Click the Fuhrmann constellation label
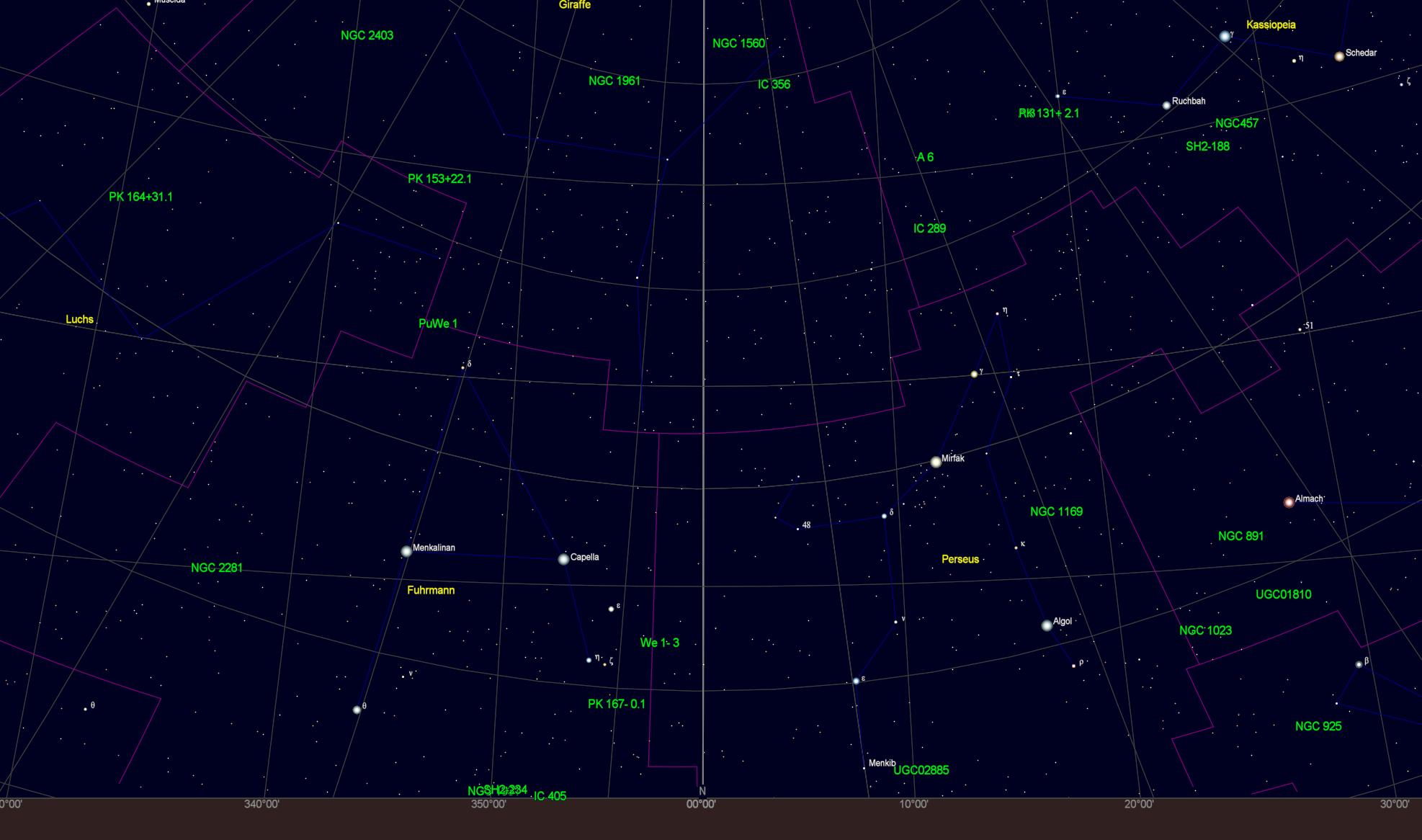Screen dimensions: 1422x840 (431, 590)
